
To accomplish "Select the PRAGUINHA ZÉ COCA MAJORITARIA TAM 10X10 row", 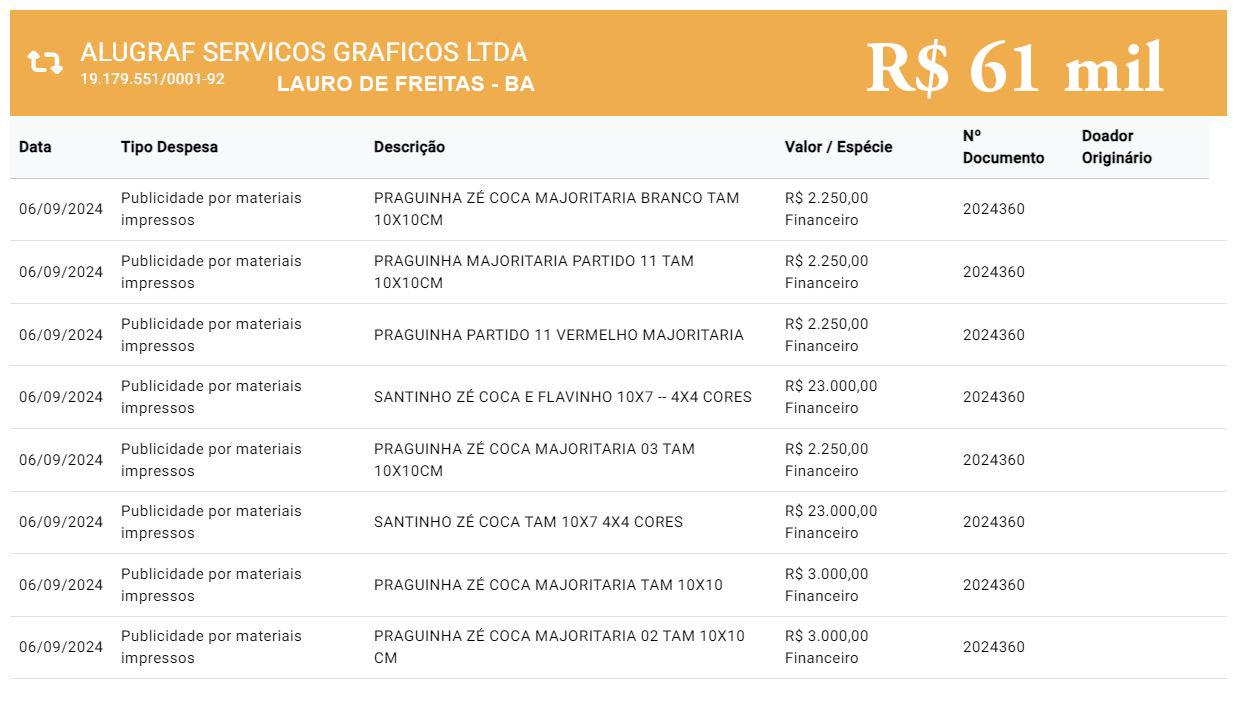I will point(548,585).
